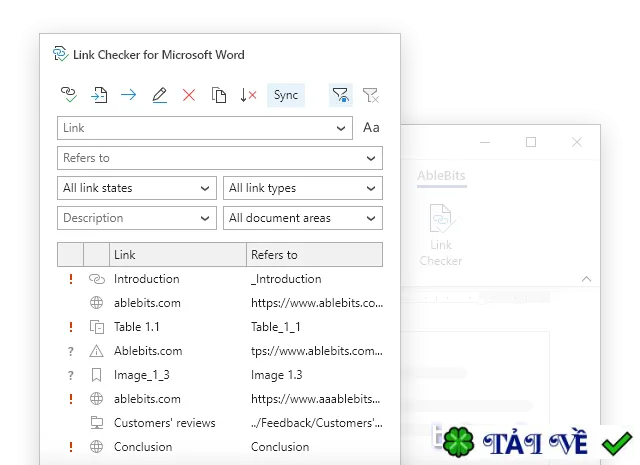
Task: Click the globe icon beside https://www.aaablebits
Action: point(96,399)
